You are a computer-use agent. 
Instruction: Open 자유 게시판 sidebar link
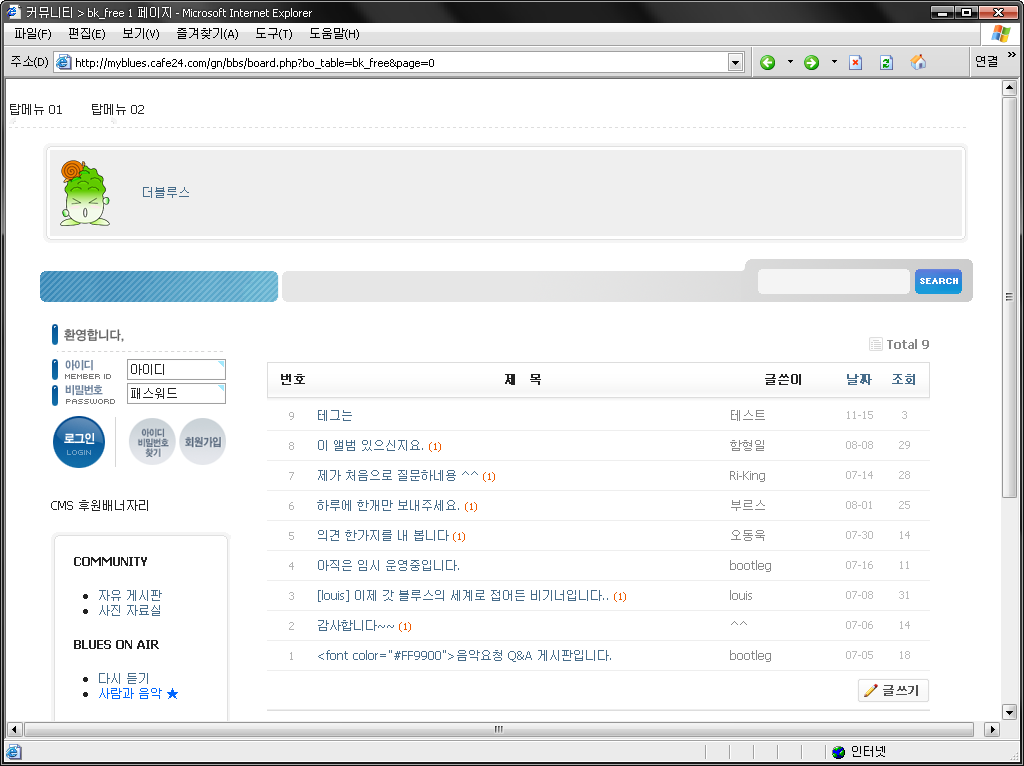[x=129, y=596]
